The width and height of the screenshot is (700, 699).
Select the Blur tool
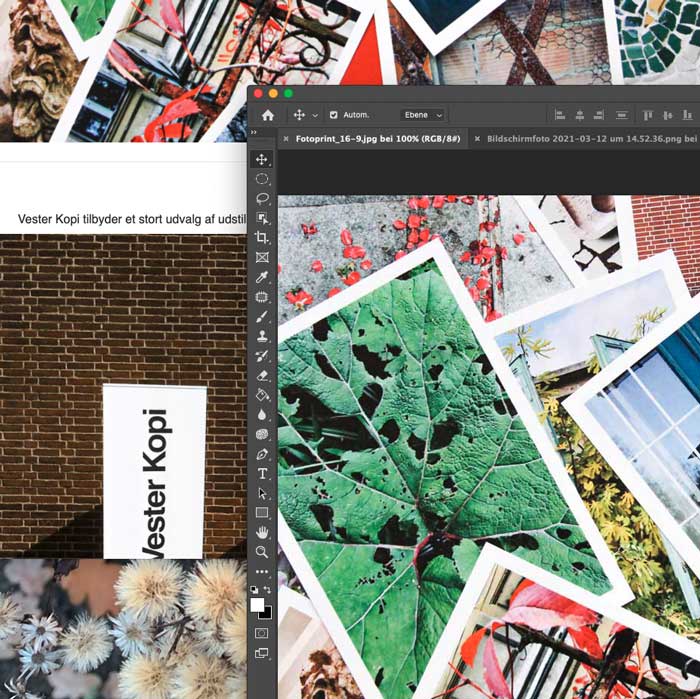point(262,415)
